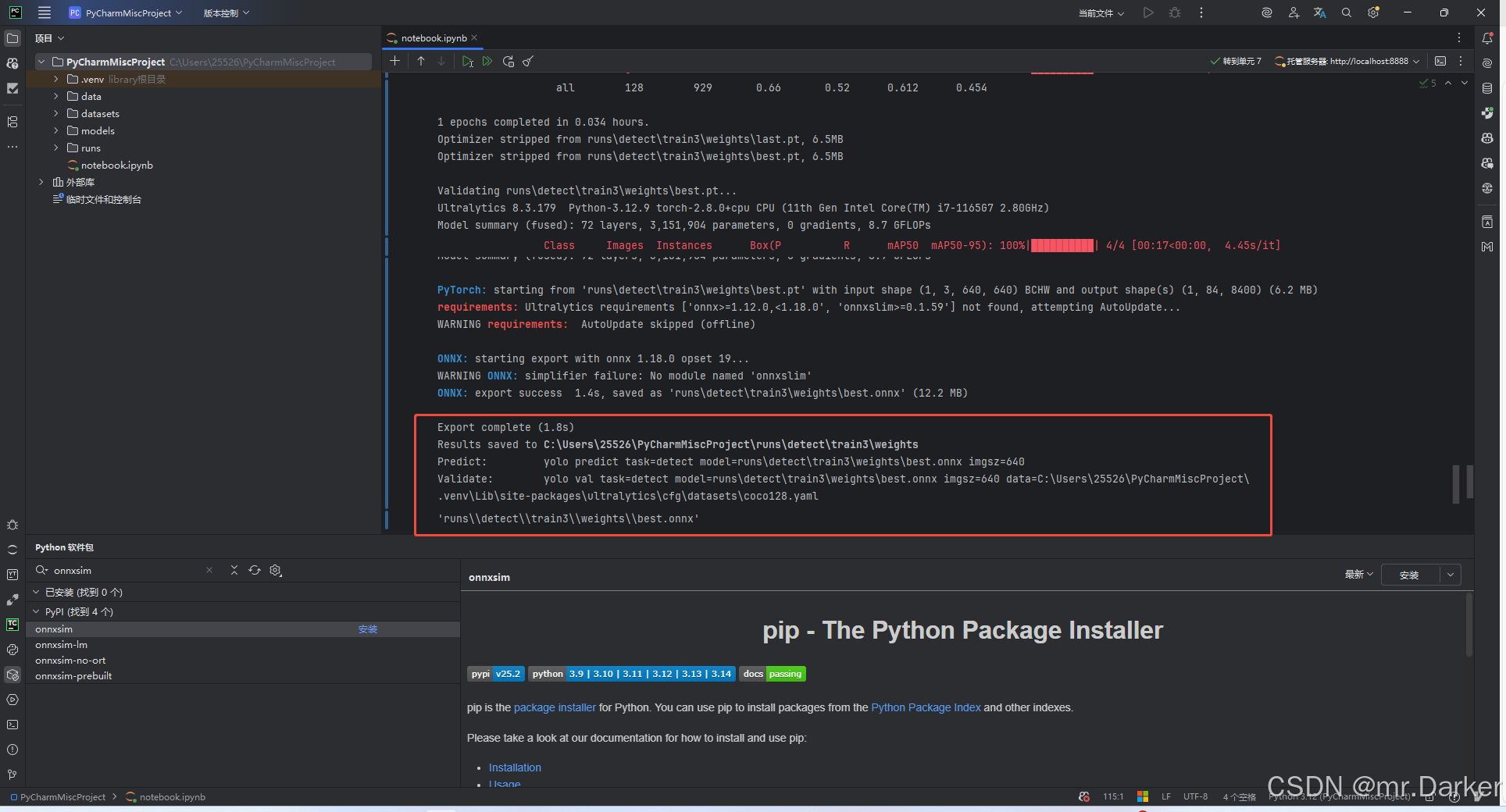Click the onnxsim package search field
Screen dimensions: 1506x812
pos(125,570)
